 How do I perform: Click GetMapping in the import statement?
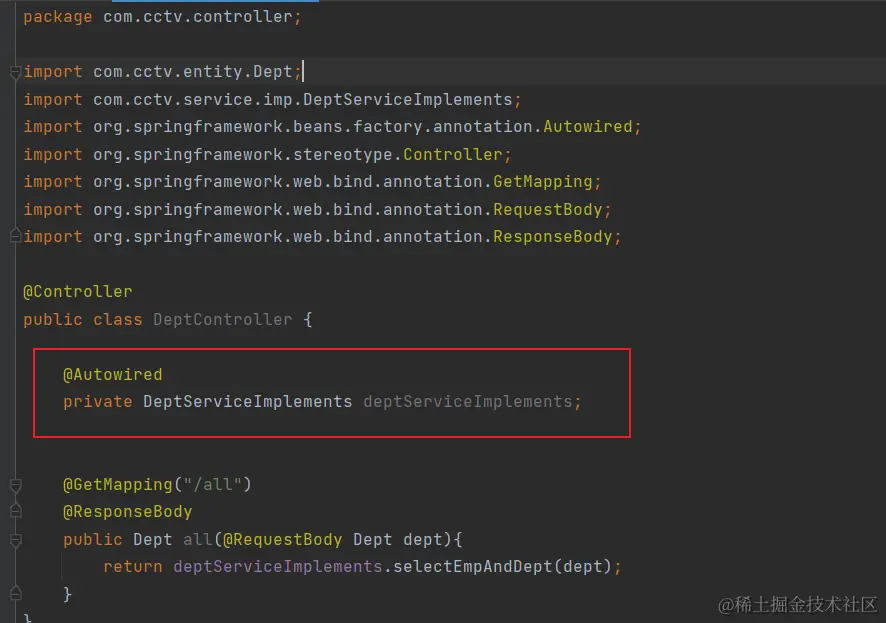point(542,181)
